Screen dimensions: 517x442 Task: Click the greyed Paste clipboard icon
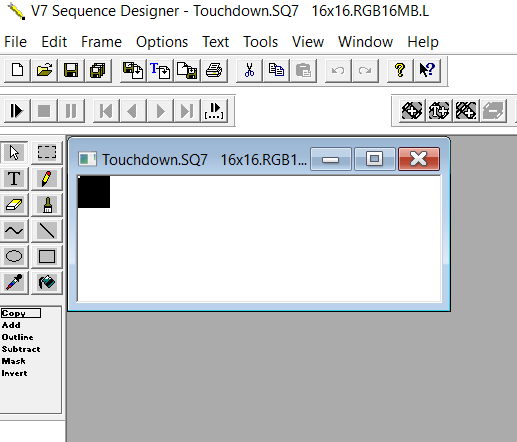click(x=303, y=71)
